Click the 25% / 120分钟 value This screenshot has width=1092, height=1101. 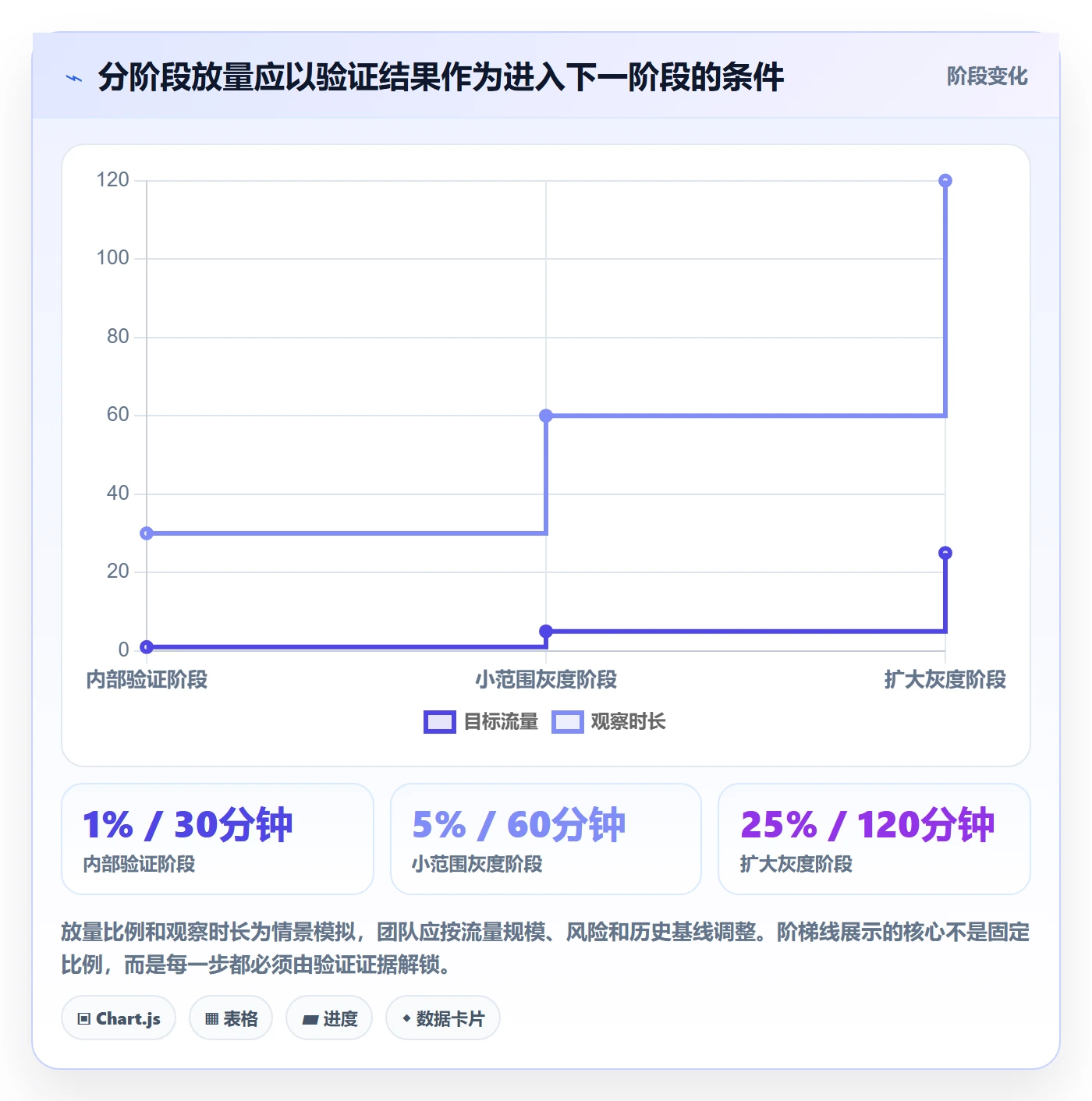point(867,825)
